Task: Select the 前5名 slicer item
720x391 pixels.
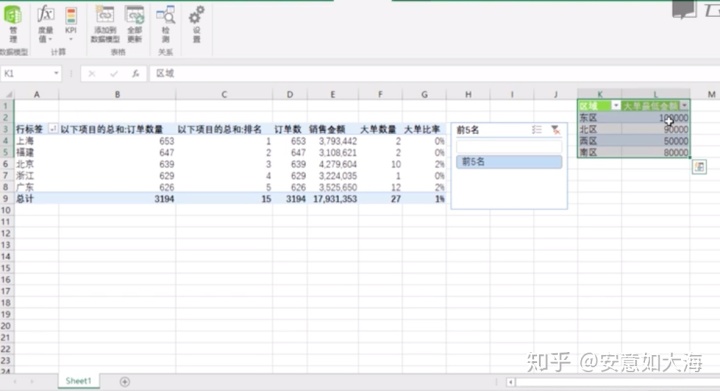Action: pos(509,162)
